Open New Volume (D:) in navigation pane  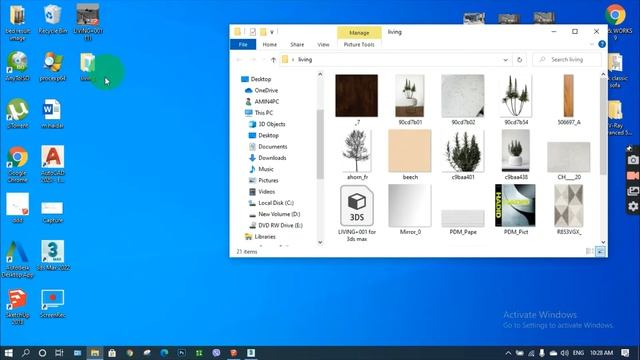(275, 214)
